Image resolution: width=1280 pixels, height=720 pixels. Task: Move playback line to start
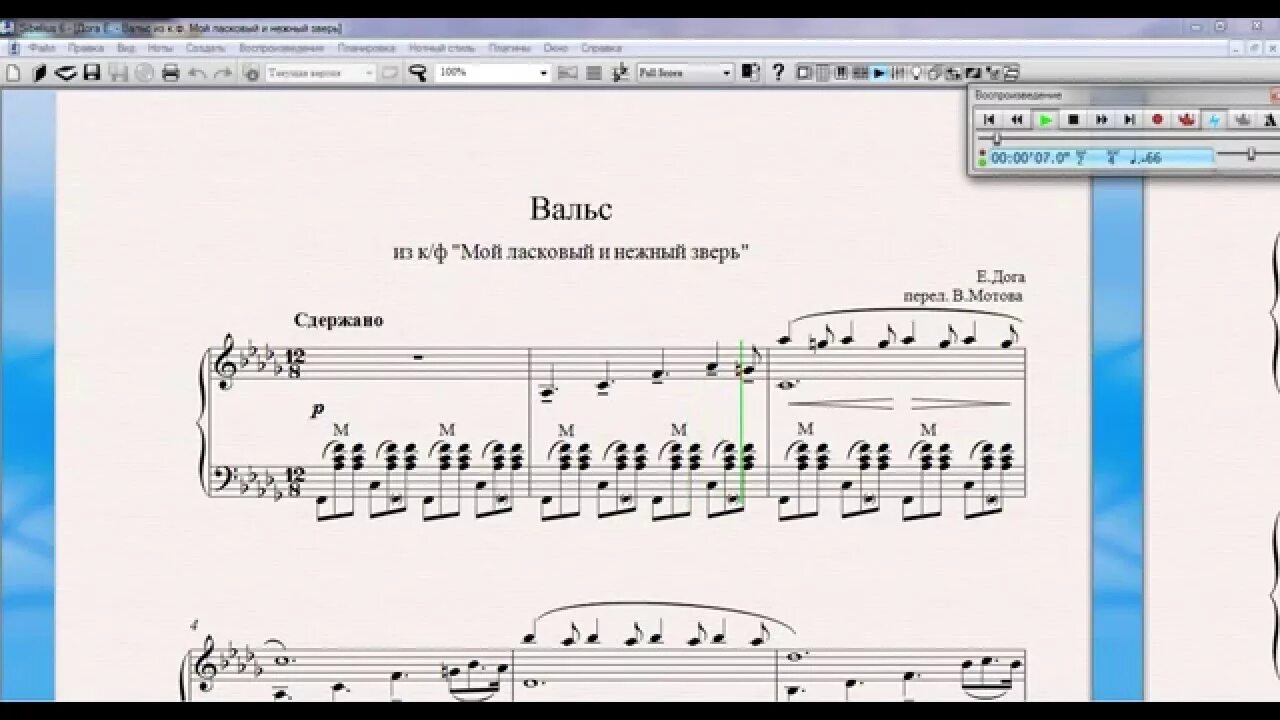(x=989, y=119)
